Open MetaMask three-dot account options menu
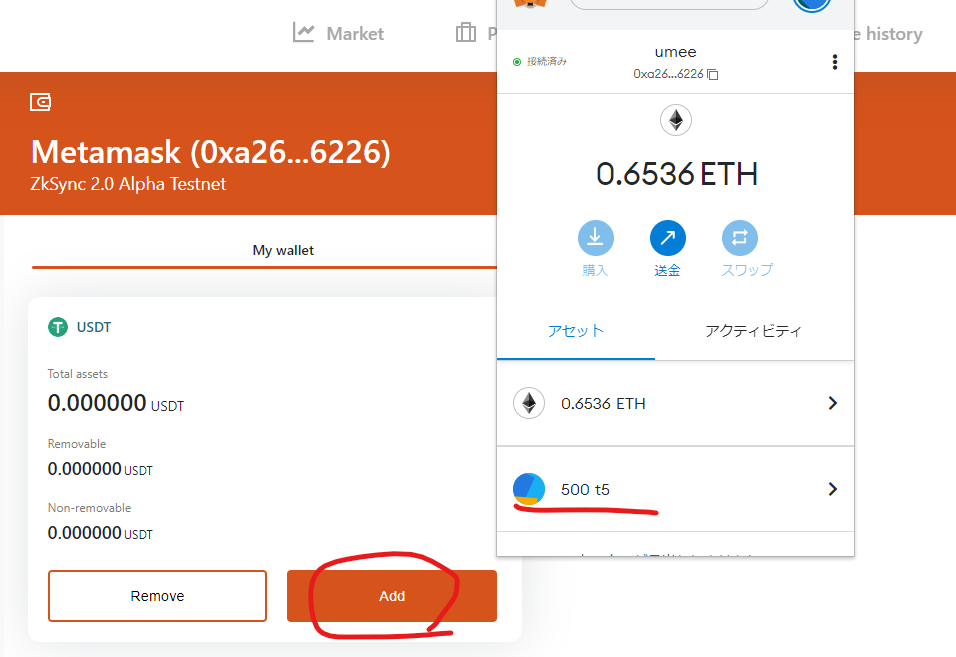The width and height of the screenshot is (956, 657). (x=835, y=62)
